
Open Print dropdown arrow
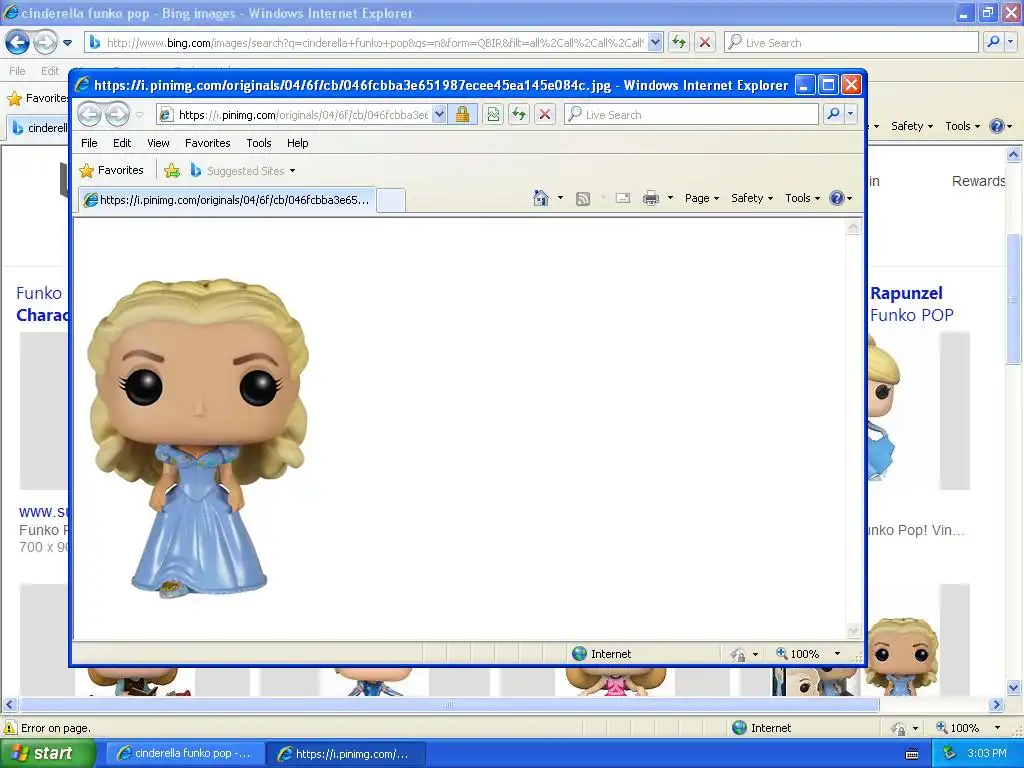670,198
